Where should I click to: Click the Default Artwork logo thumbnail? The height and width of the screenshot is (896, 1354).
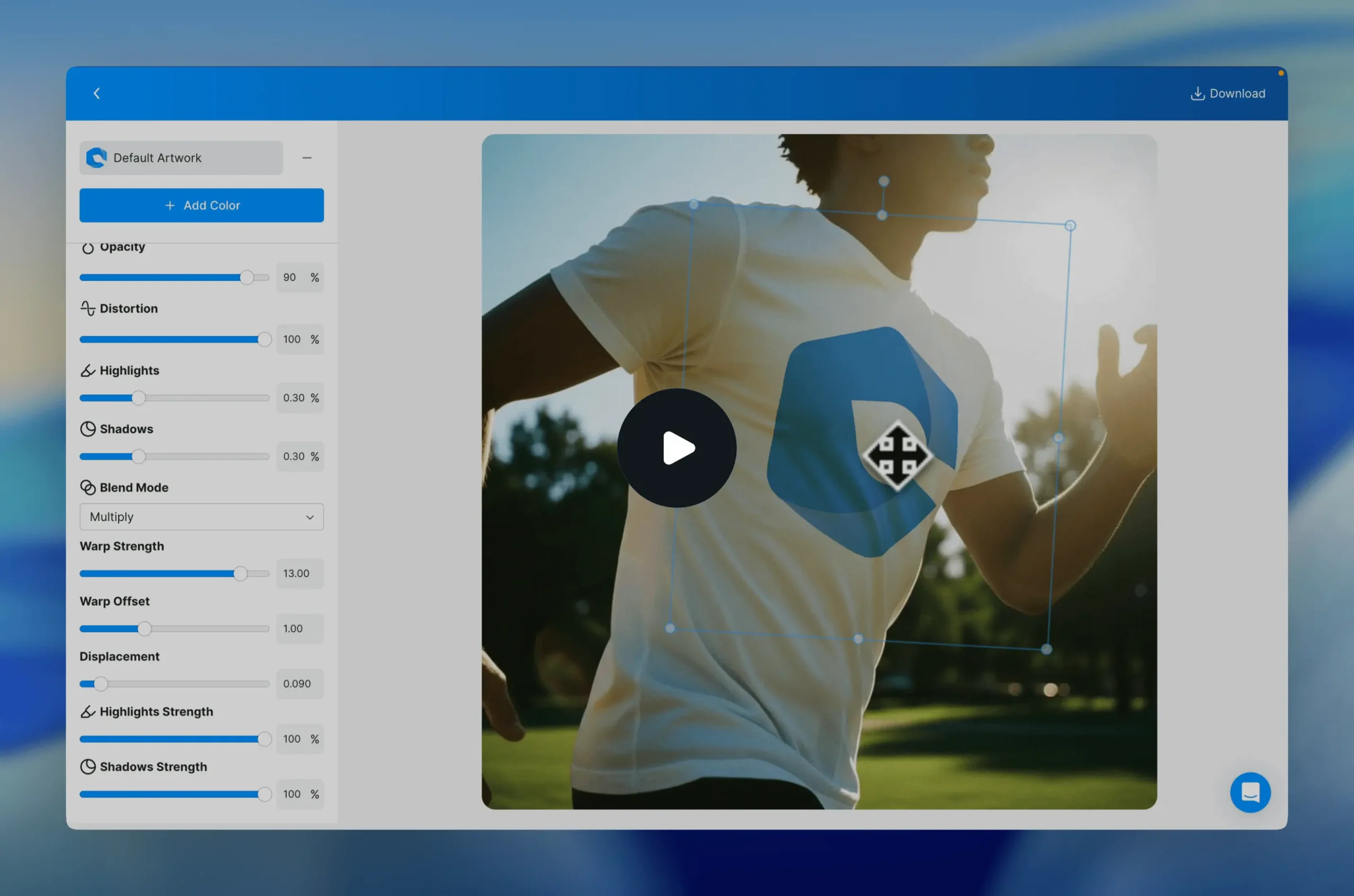click(96, 158)
